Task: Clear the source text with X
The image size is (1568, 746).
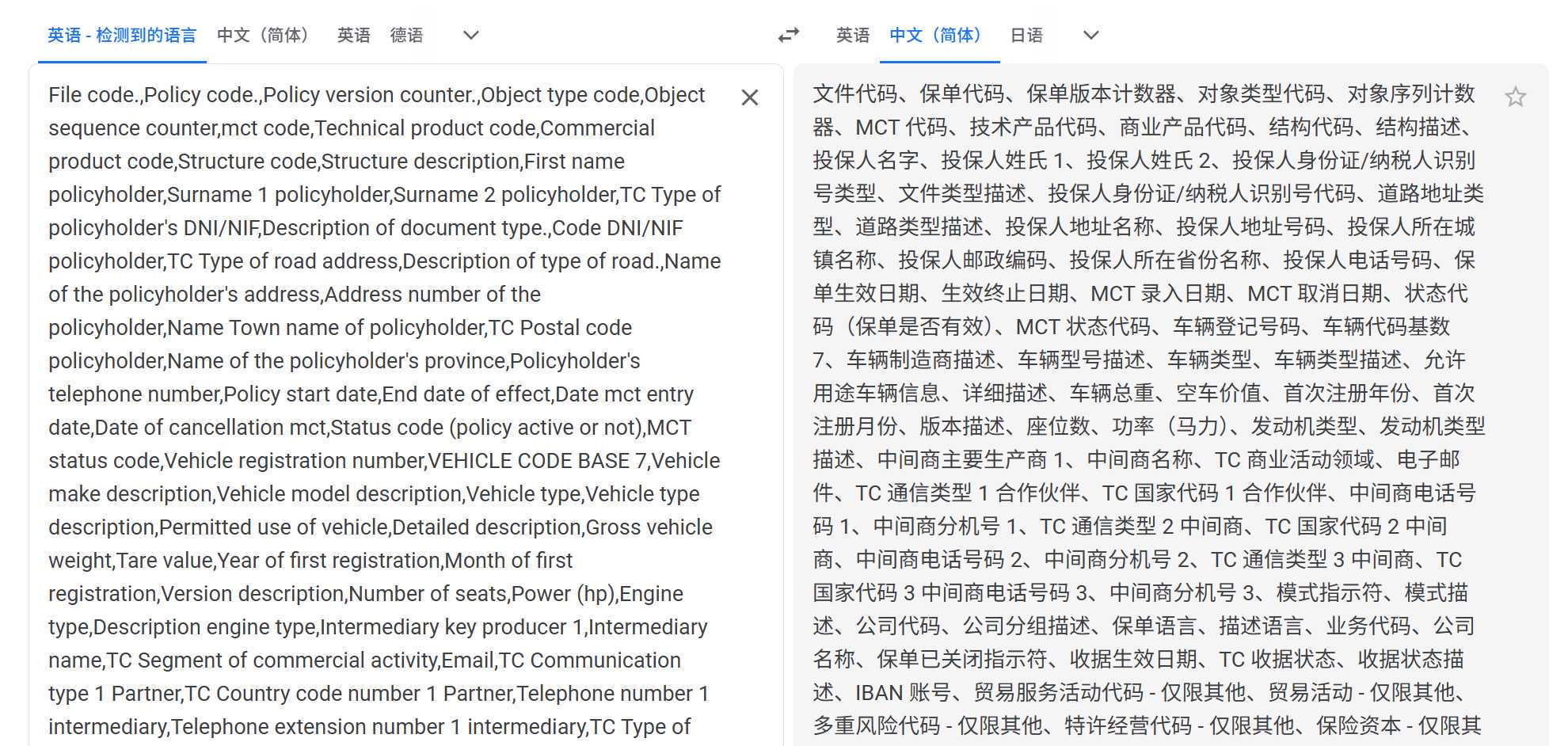Action: point(750,97)
